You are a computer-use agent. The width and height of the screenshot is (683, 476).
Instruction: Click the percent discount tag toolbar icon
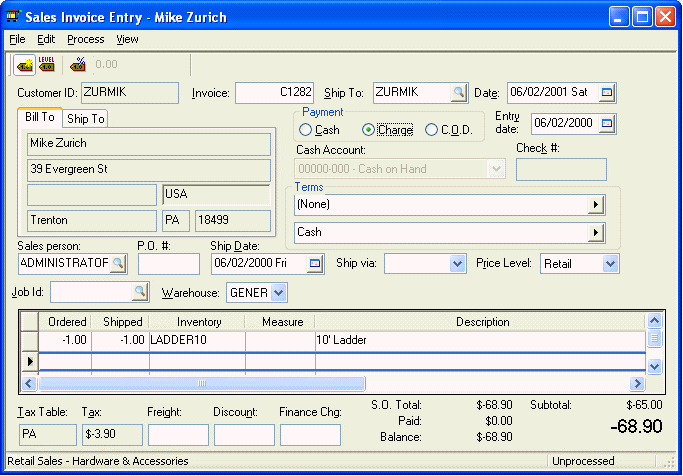click(x=78, y=64)
